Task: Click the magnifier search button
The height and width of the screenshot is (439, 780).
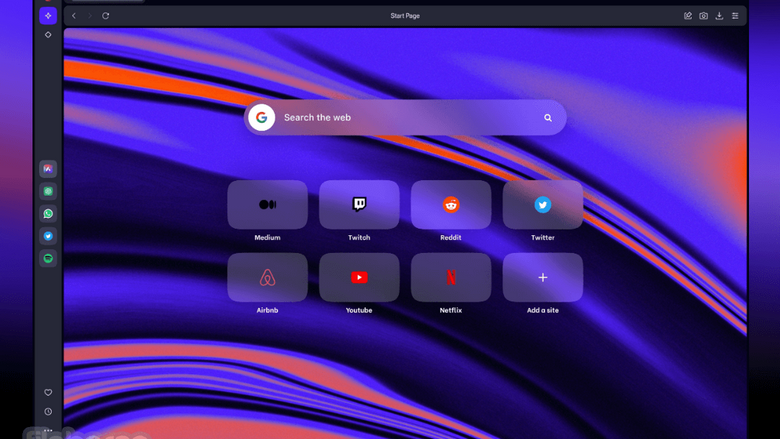Action: [x=548, y=118]
